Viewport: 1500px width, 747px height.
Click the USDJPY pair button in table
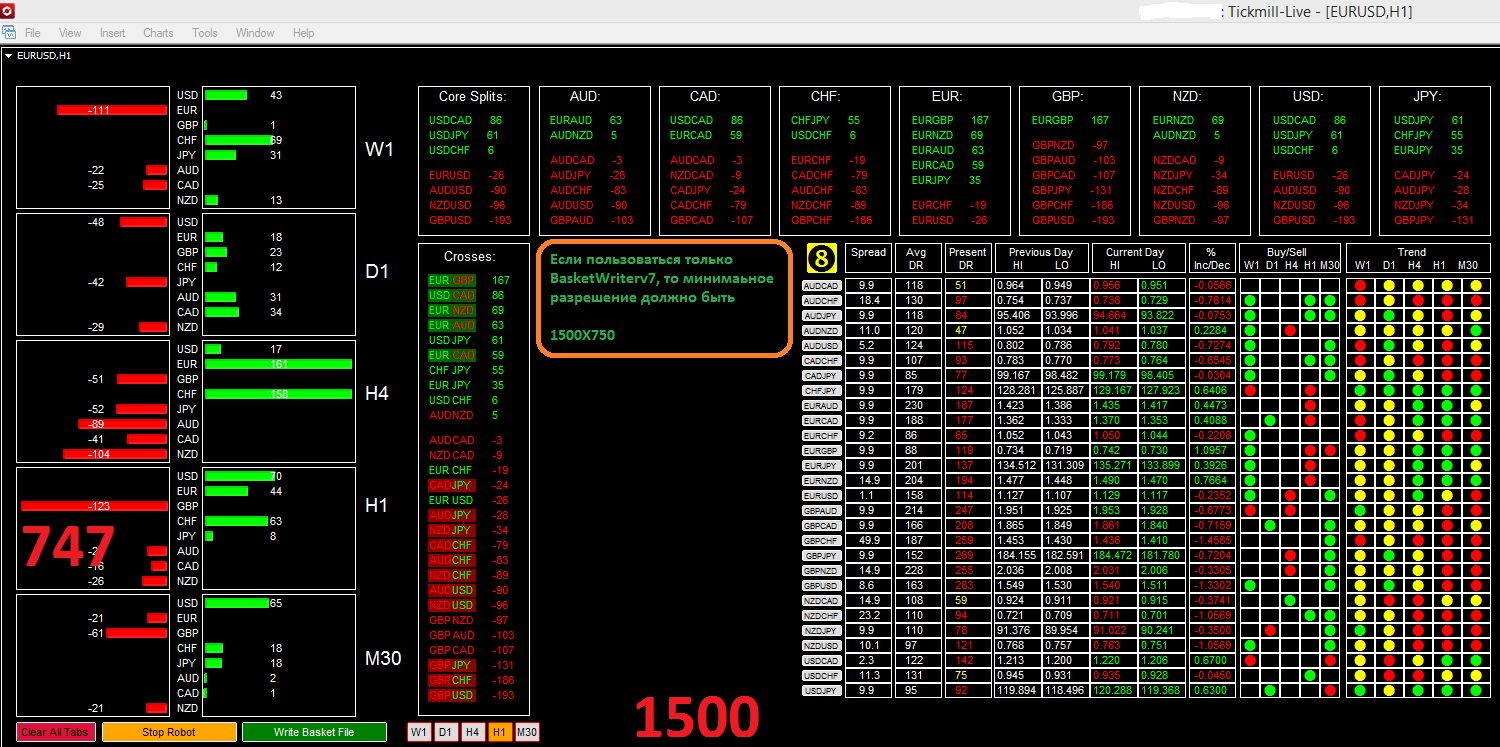tap(822, 690)
